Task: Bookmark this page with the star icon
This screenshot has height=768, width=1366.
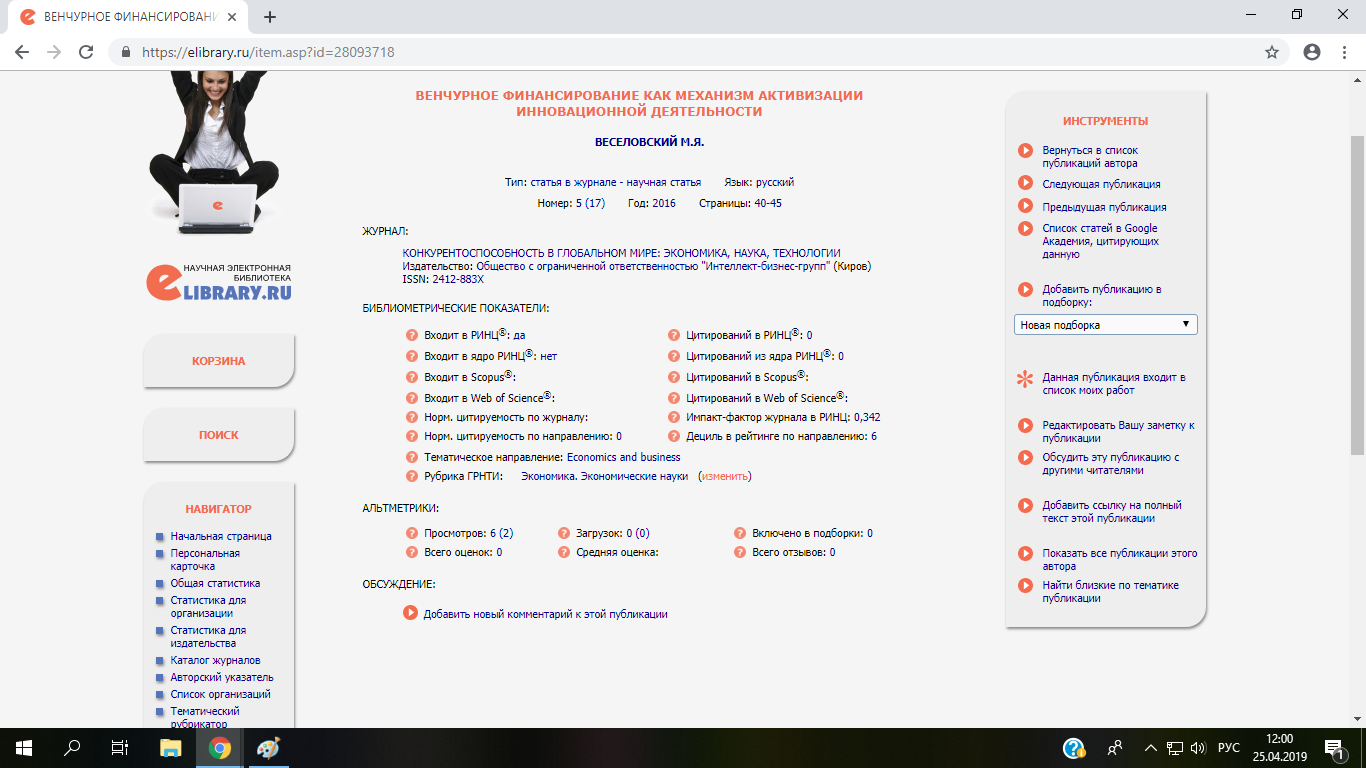Action: (x=1272, y=52)
